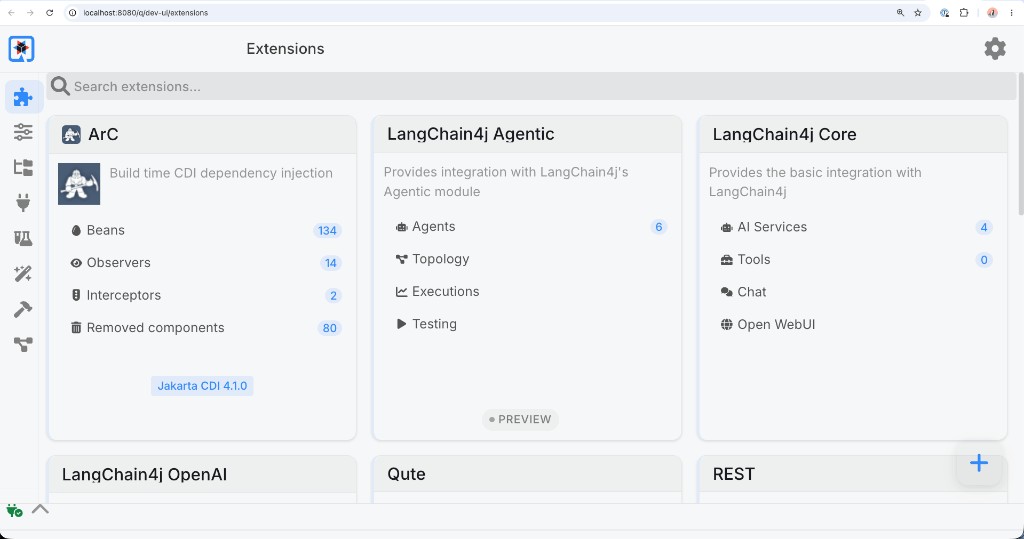
Task: Open the Workspace folder-tree sidebar icon
Action: pos(23,167)
